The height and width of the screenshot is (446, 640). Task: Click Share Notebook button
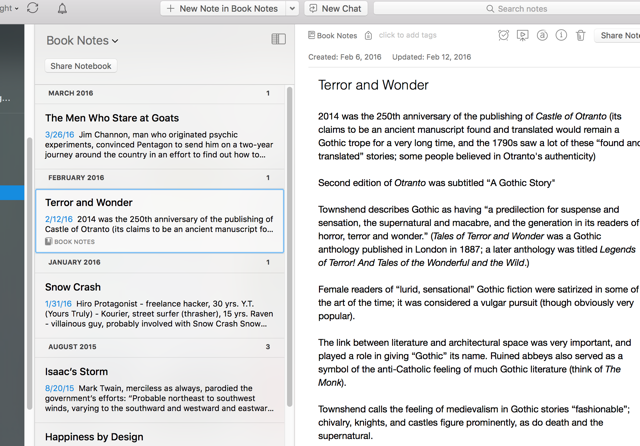pyautogui.click(x=81, y=66)
